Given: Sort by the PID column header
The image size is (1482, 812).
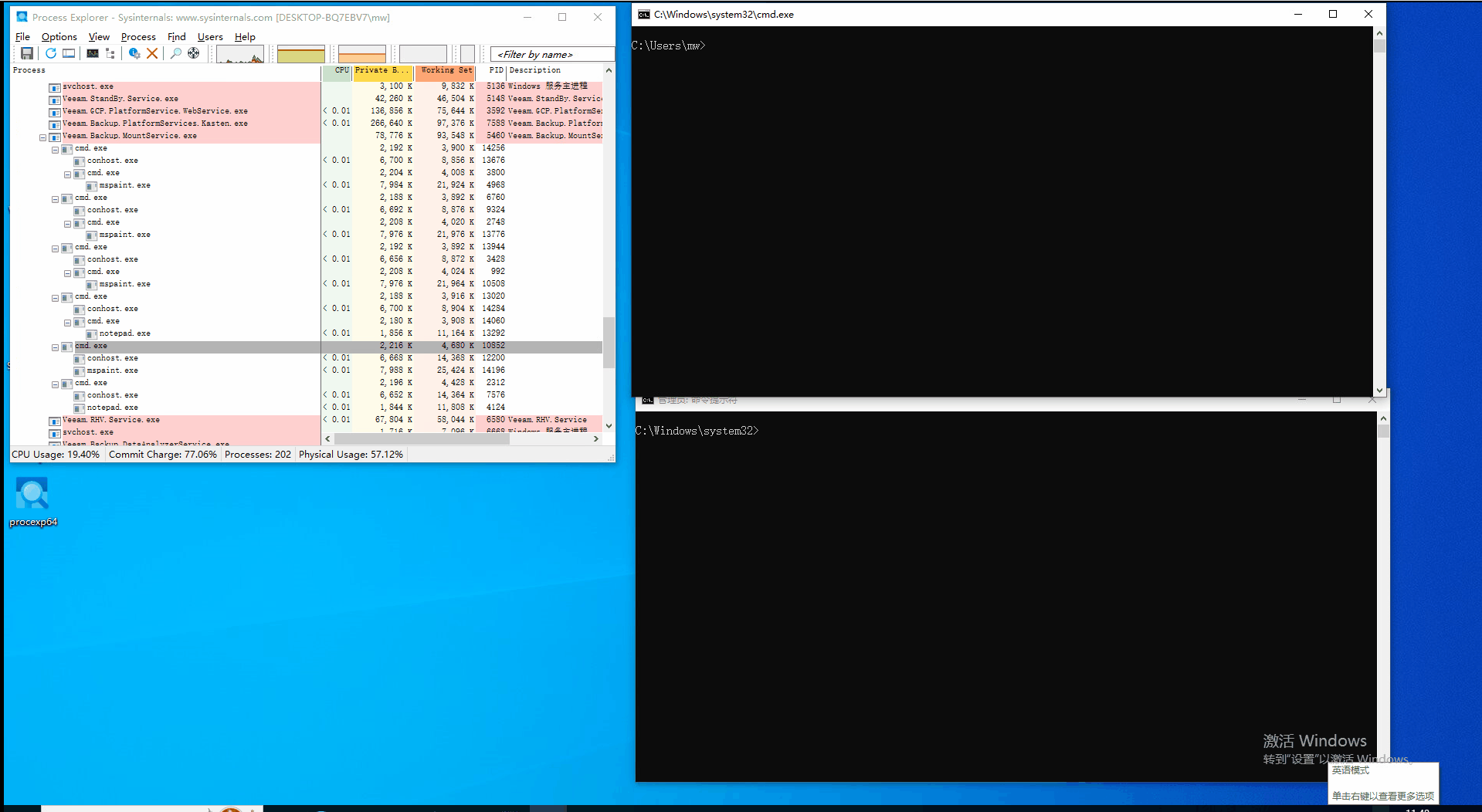Looking at the screenshot, I should [492, 70].
